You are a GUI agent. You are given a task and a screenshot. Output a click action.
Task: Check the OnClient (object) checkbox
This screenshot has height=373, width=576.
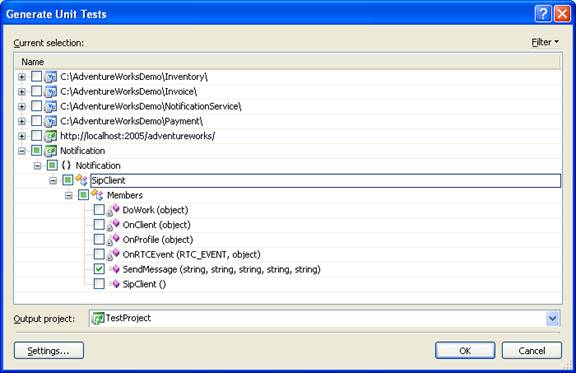coord(99,225)
